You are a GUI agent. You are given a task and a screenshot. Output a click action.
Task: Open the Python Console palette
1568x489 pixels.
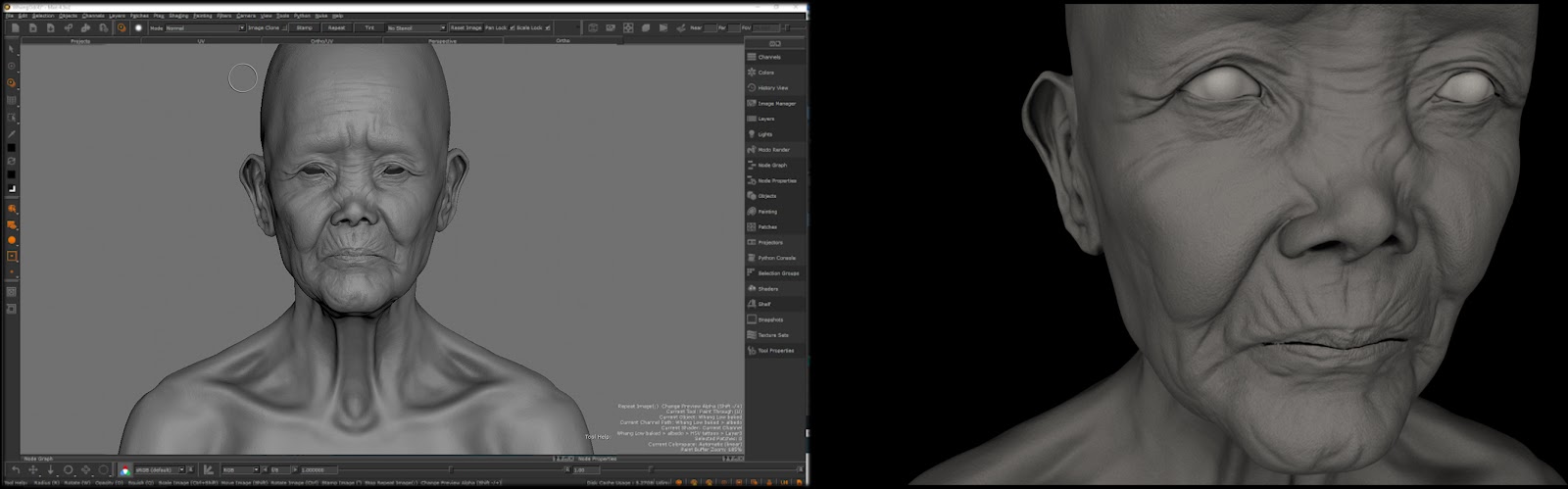(x=777, y=258)
